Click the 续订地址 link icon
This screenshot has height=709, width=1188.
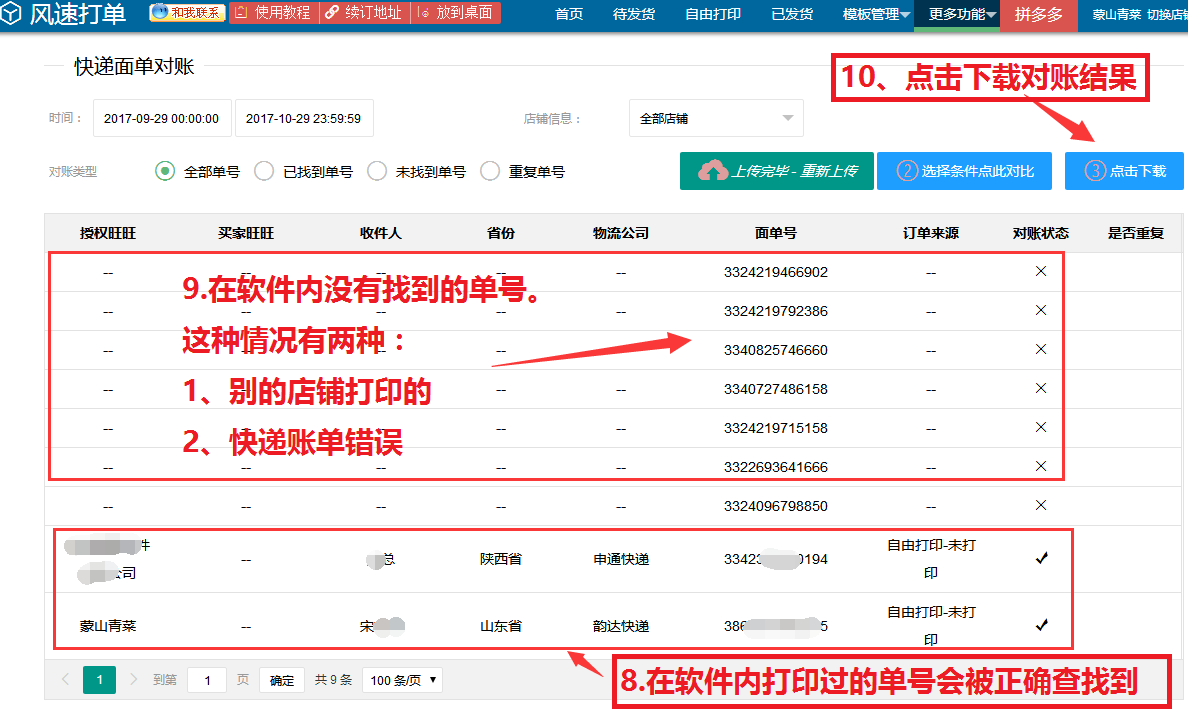(x=332, y=12)
